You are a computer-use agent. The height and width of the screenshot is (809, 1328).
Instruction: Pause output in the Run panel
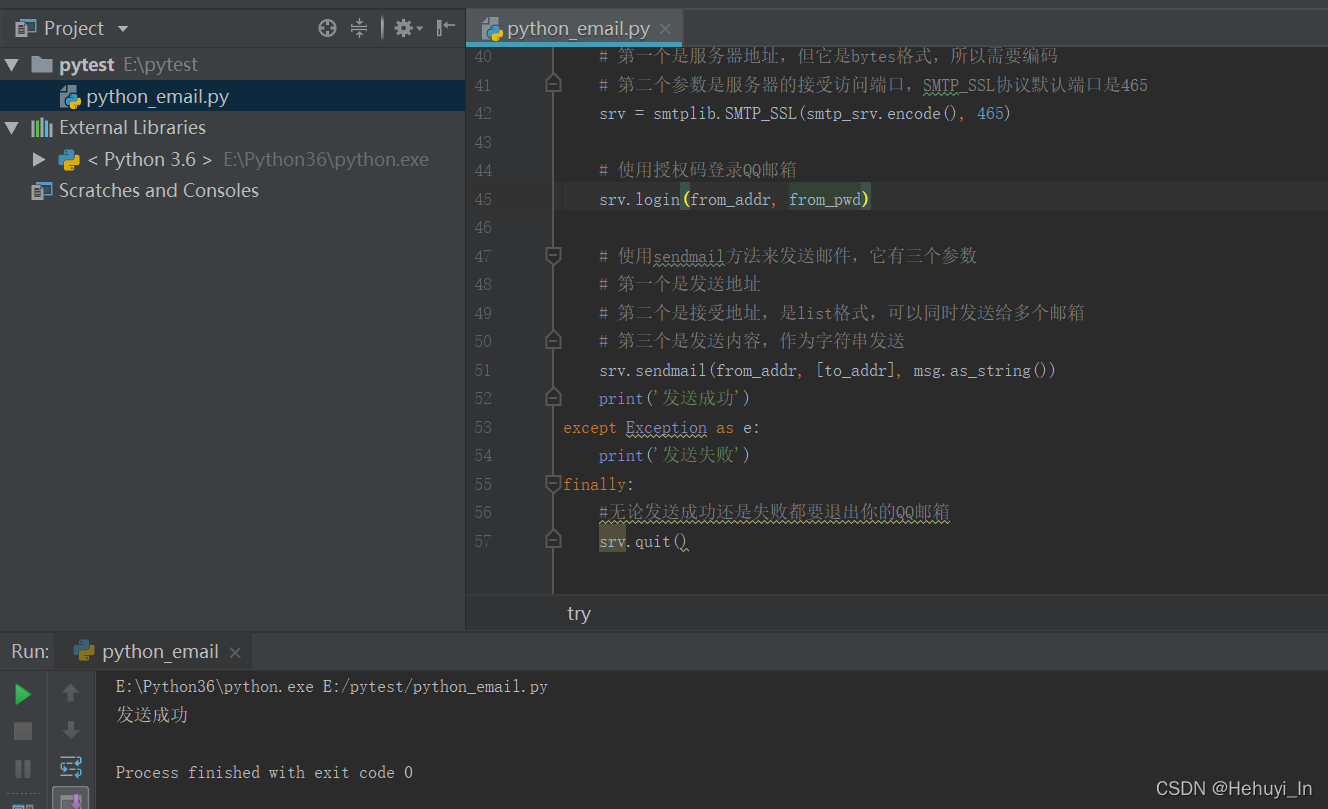(22, 767)
